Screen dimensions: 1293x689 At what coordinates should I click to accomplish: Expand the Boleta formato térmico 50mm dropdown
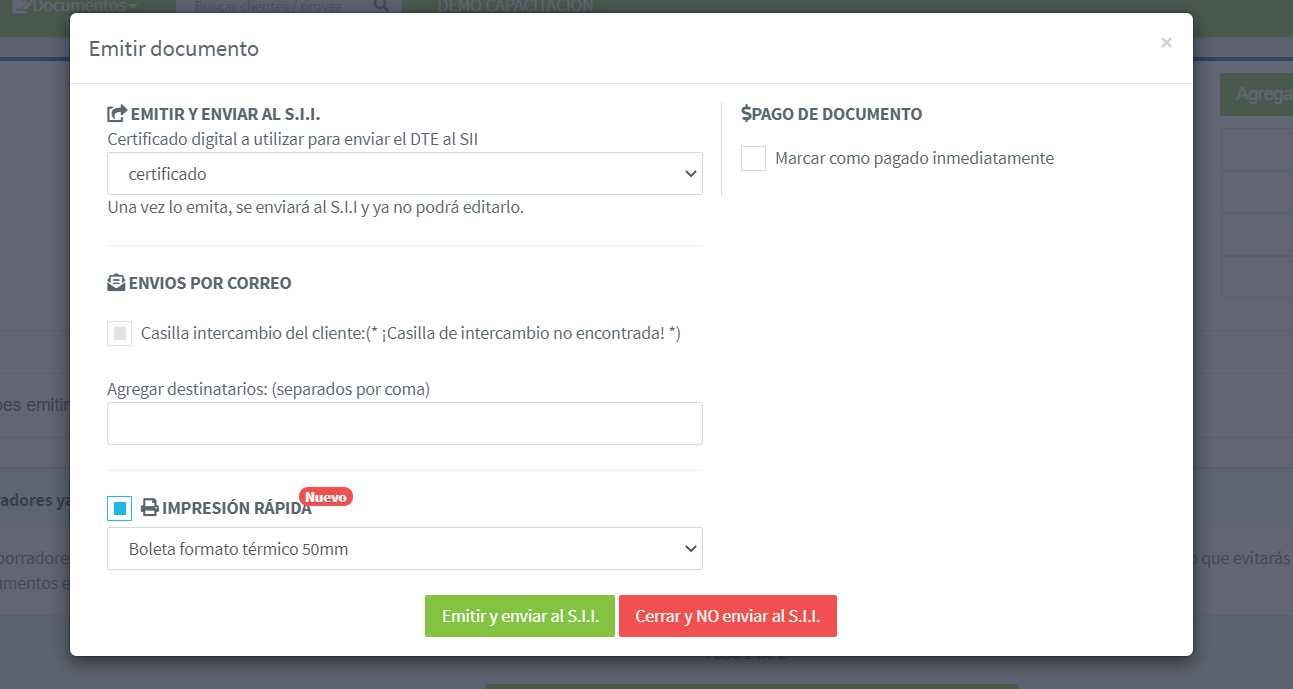tap(404, 549)
